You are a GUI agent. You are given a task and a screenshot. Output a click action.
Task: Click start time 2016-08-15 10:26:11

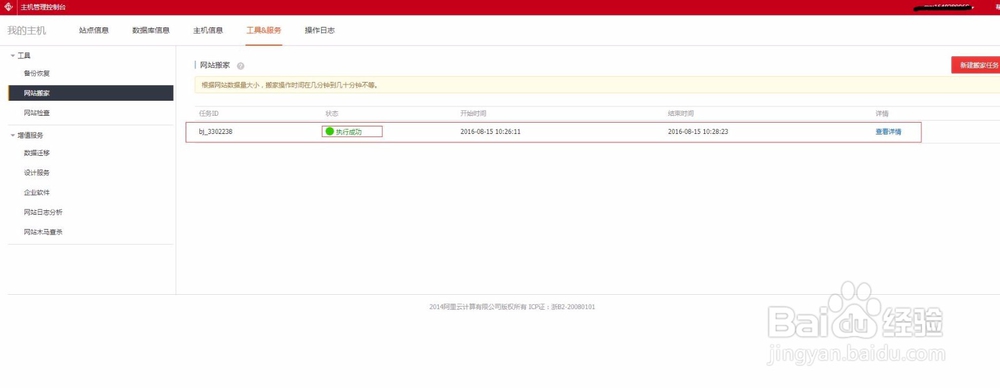click(x=490, y=132)
